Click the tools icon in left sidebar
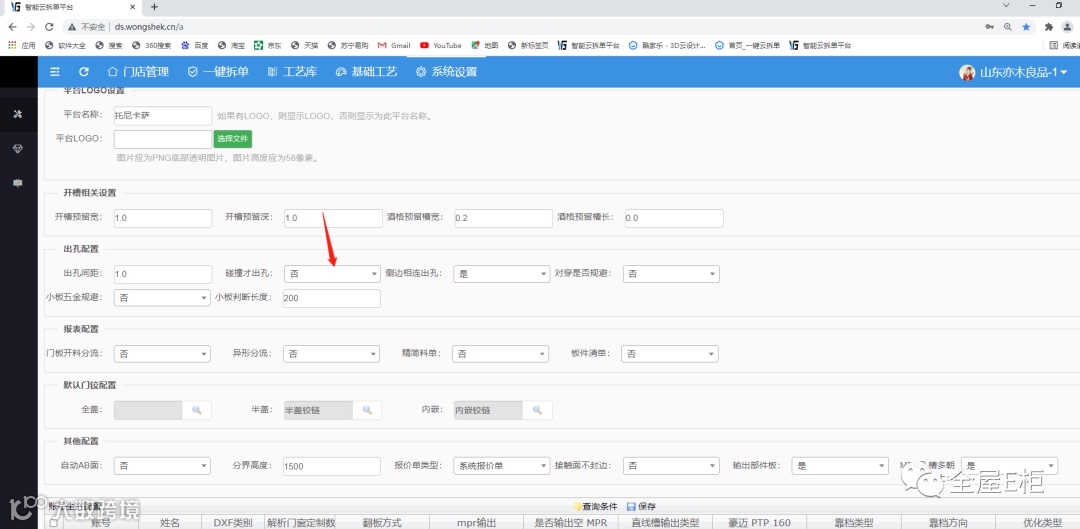 pyautogui.click(x=18, y=114)
